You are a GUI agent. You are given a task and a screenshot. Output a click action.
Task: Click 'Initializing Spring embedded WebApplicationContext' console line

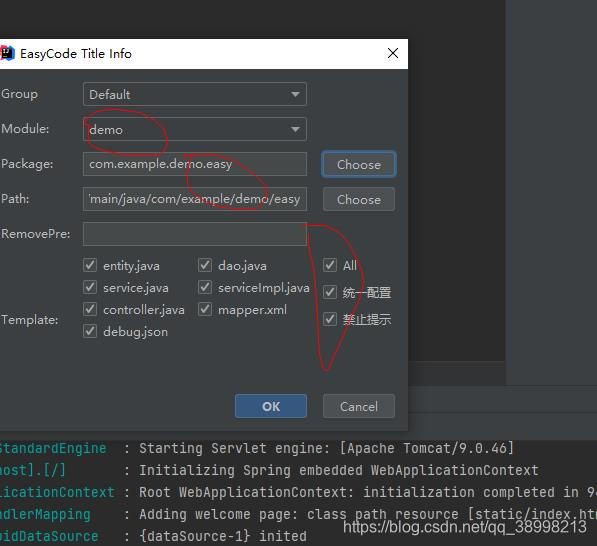coord(338,470)
